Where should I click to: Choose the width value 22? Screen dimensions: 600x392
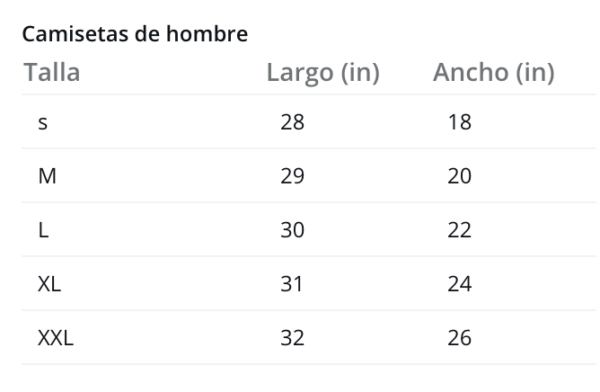460,230
